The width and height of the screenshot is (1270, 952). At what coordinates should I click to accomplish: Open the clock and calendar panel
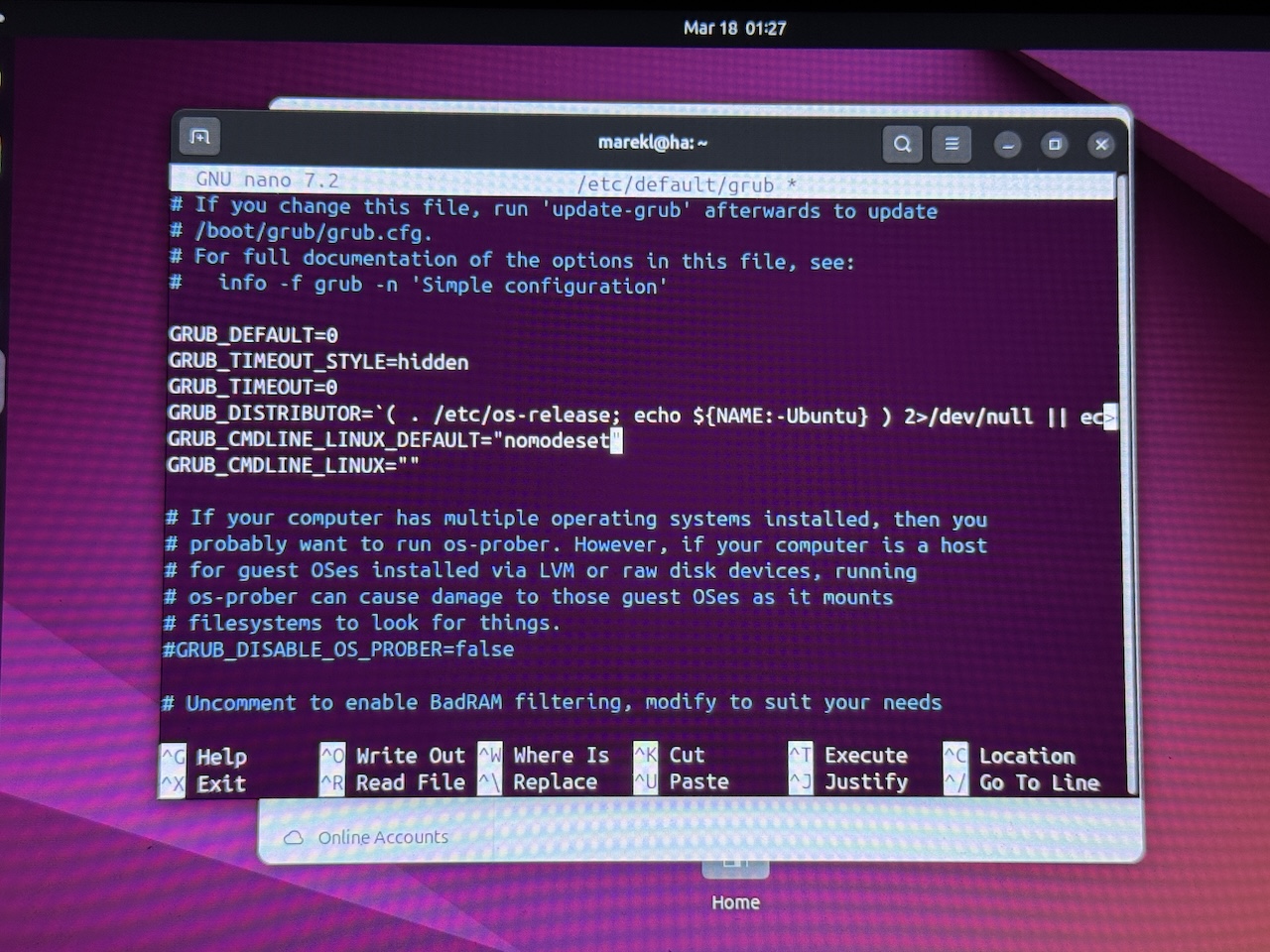pos(734,28)
